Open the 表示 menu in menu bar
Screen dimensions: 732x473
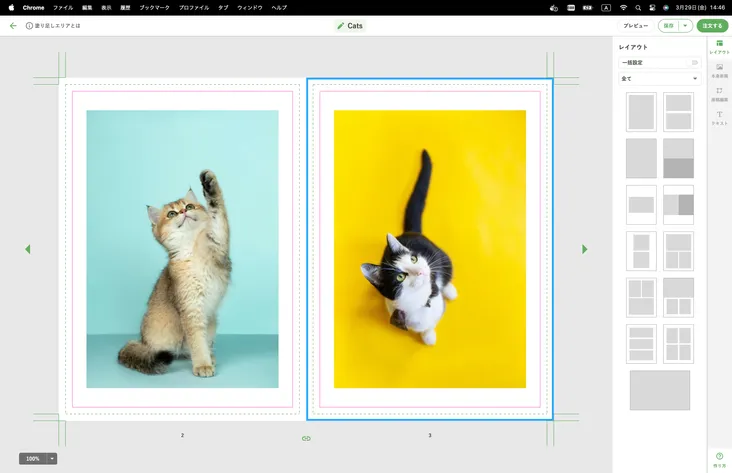point(106,7)
